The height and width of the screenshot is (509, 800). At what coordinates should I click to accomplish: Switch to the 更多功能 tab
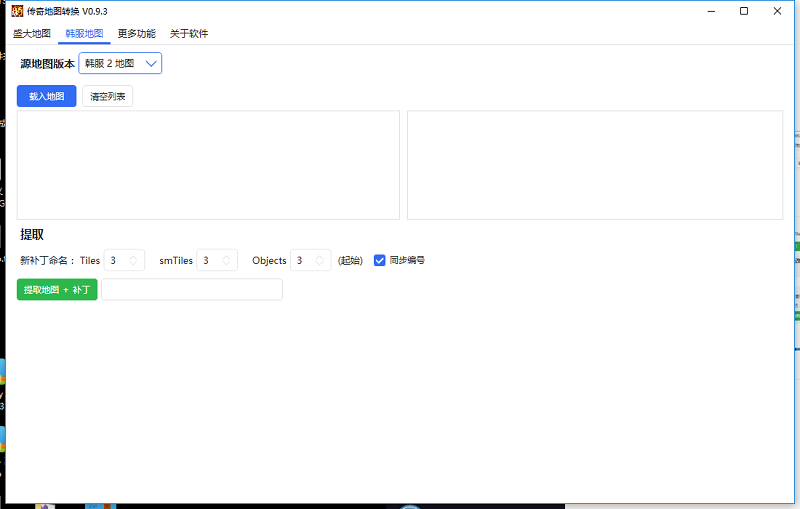click(x=137, y=34)
